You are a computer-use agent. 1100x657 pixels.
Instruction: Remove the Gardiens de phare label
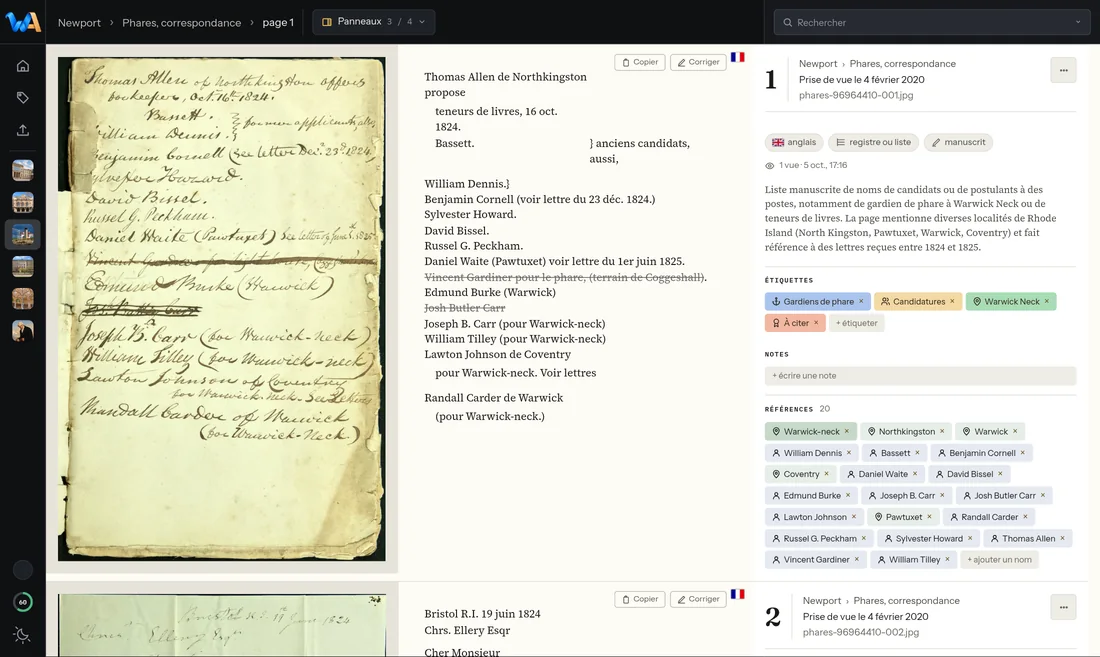pos(861,302)
